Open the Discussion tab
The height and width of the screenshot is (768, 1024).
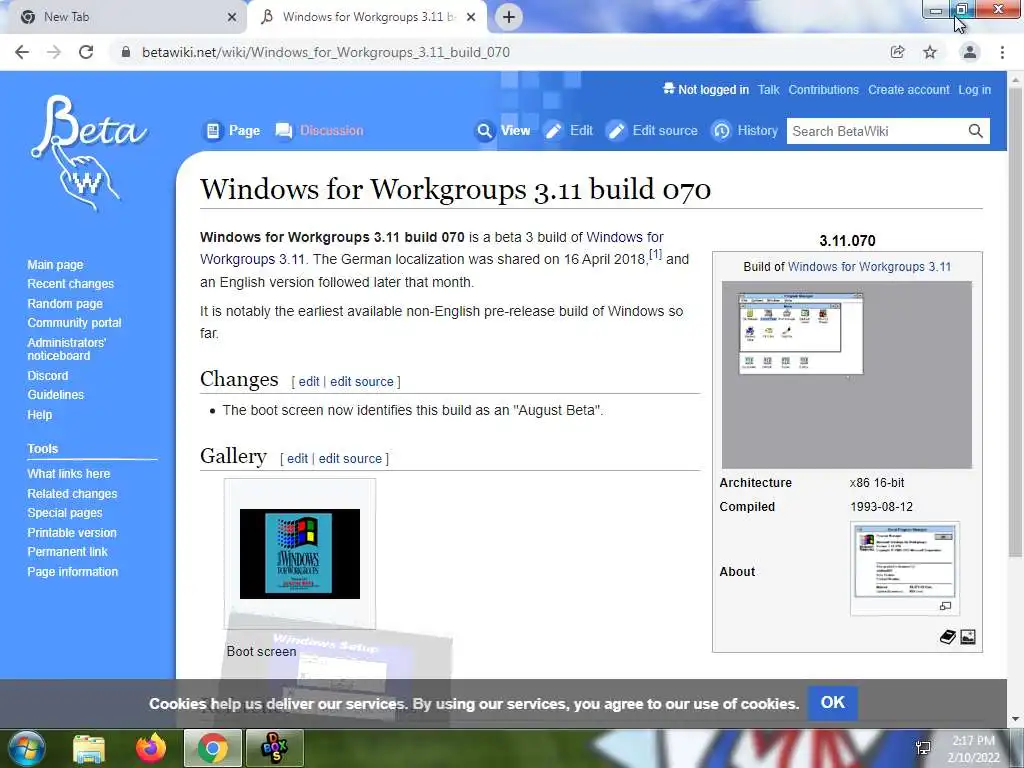point(319,131)
